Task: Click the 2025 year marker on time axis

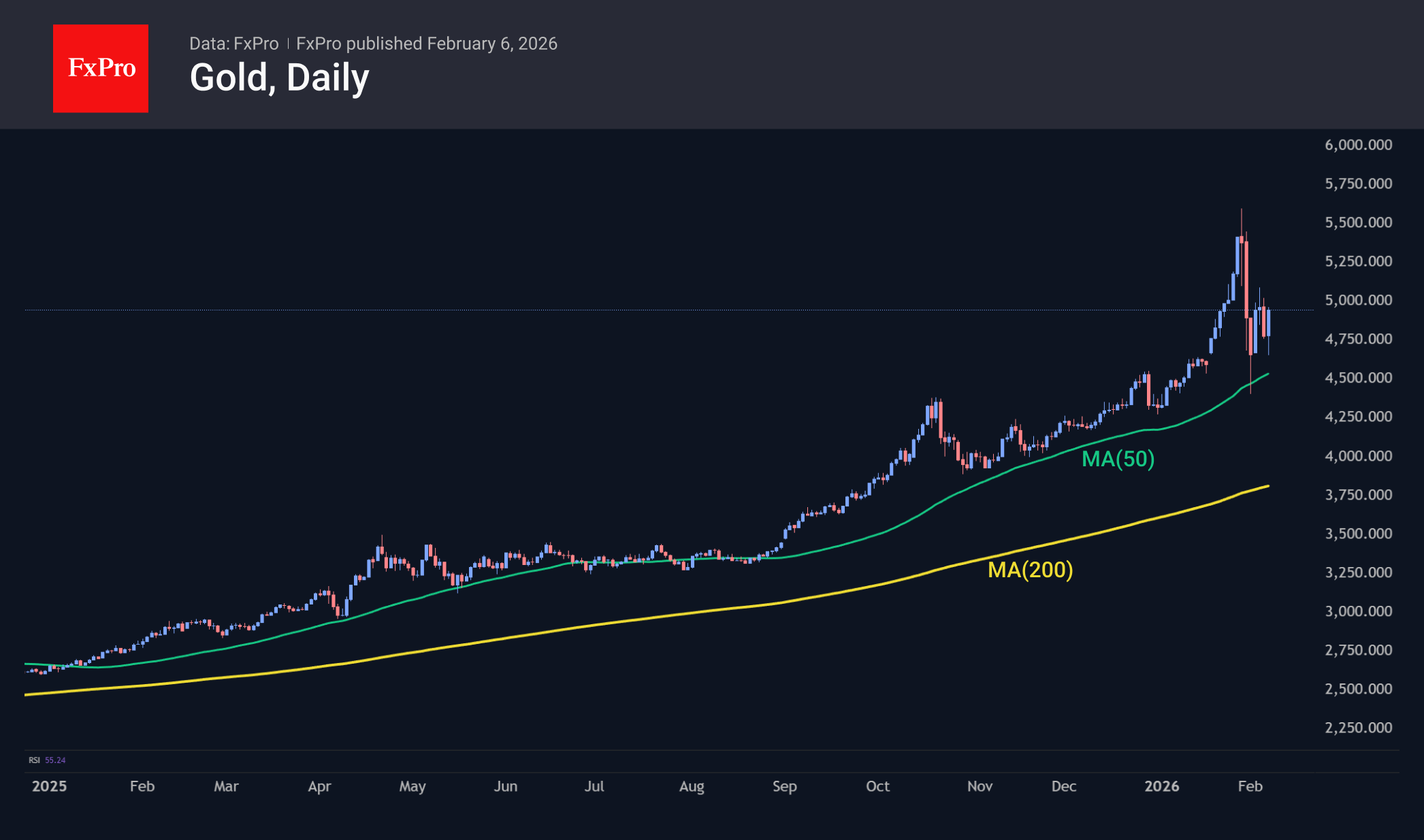Action: click(49, 786)
